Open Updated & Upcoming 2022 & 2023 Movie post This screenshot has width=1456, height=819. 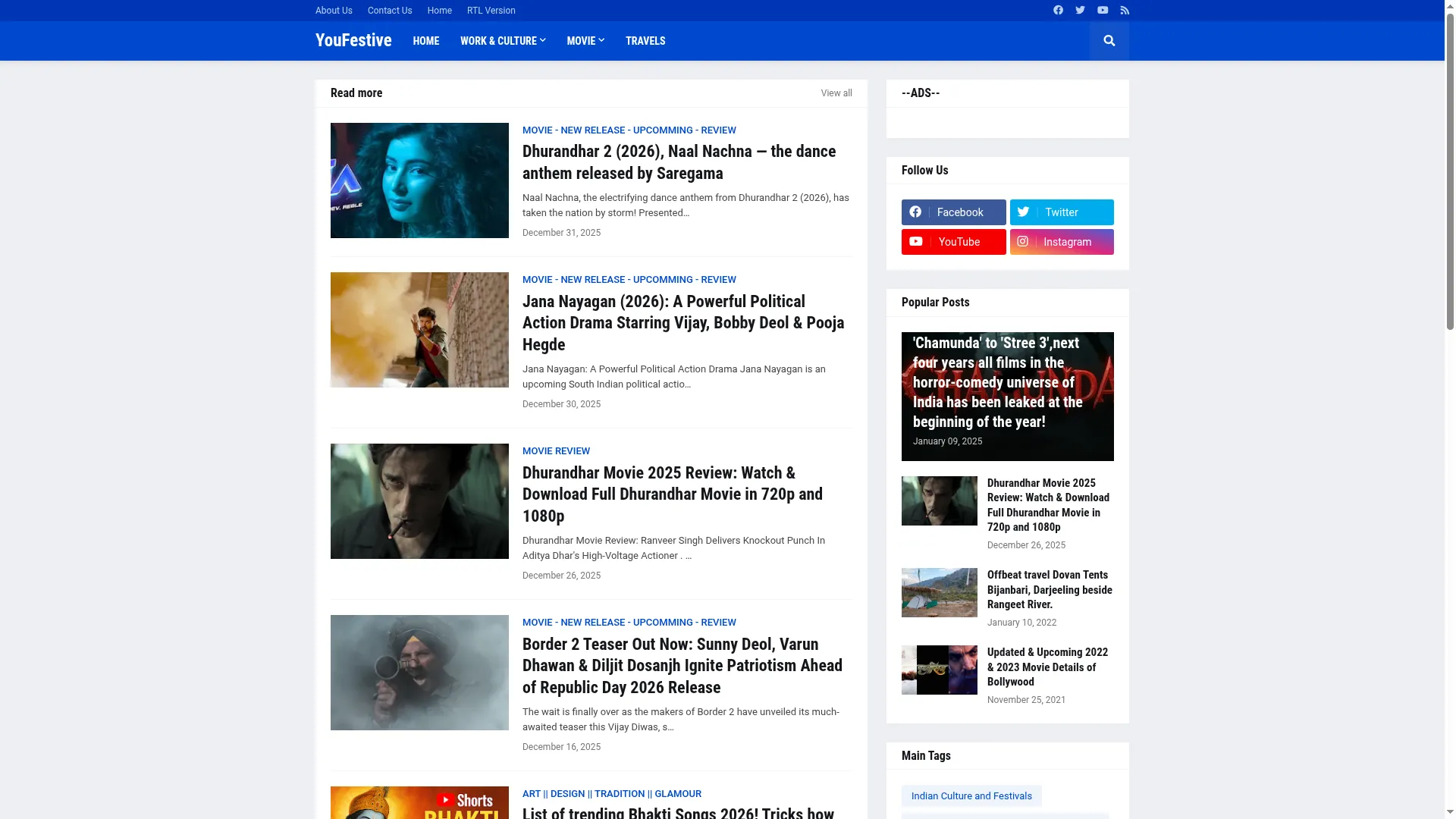[1047, 667]
